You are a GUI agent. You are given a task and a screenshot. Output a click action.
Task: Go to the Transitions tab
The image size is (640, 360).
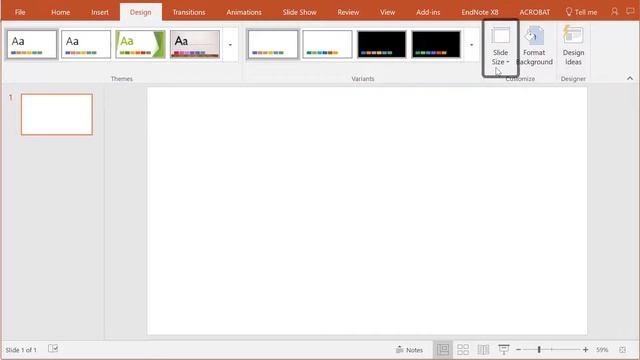[x=189, y=12]
